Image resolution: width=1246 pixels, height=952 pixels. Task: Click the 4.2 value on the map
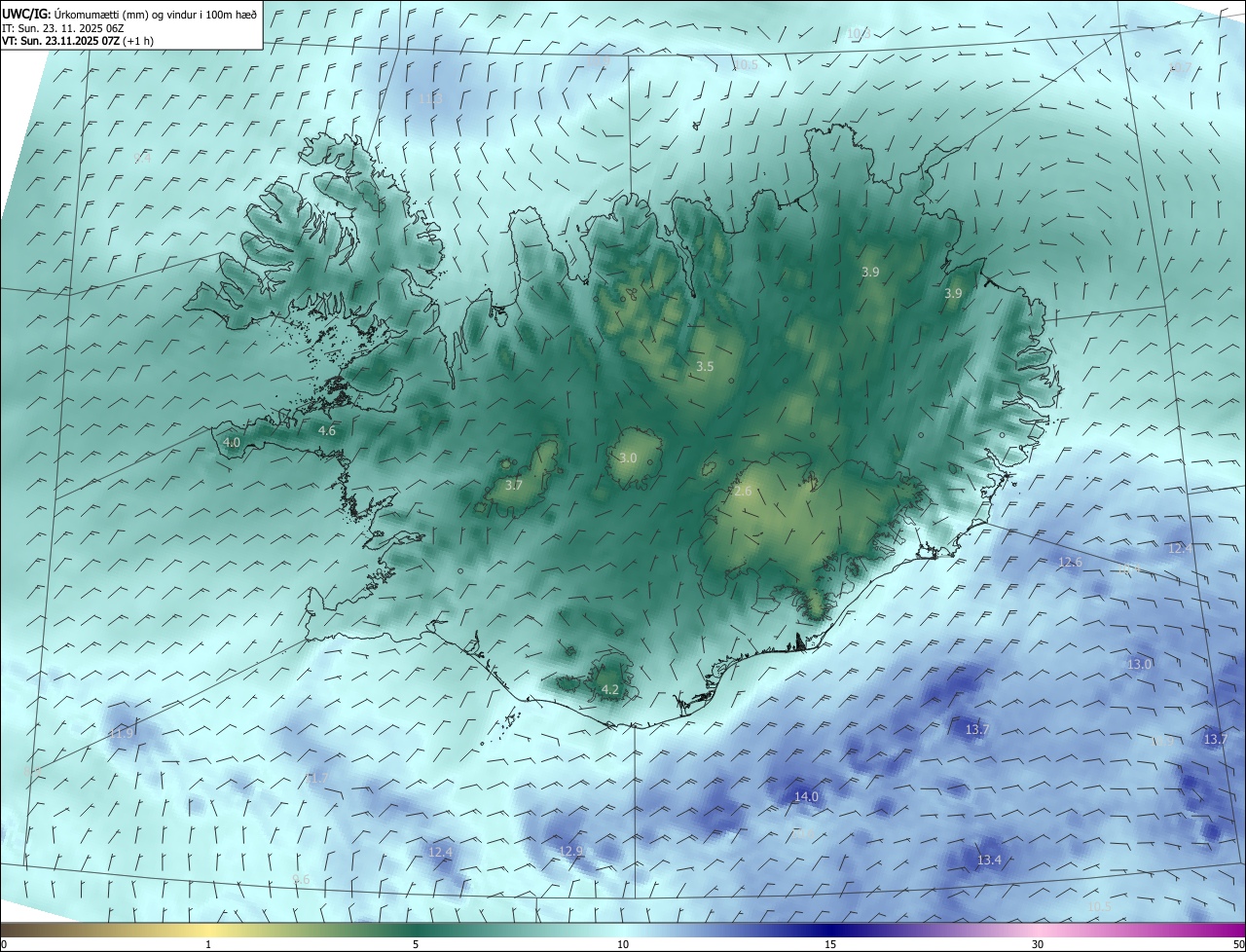tap(610, 689)
